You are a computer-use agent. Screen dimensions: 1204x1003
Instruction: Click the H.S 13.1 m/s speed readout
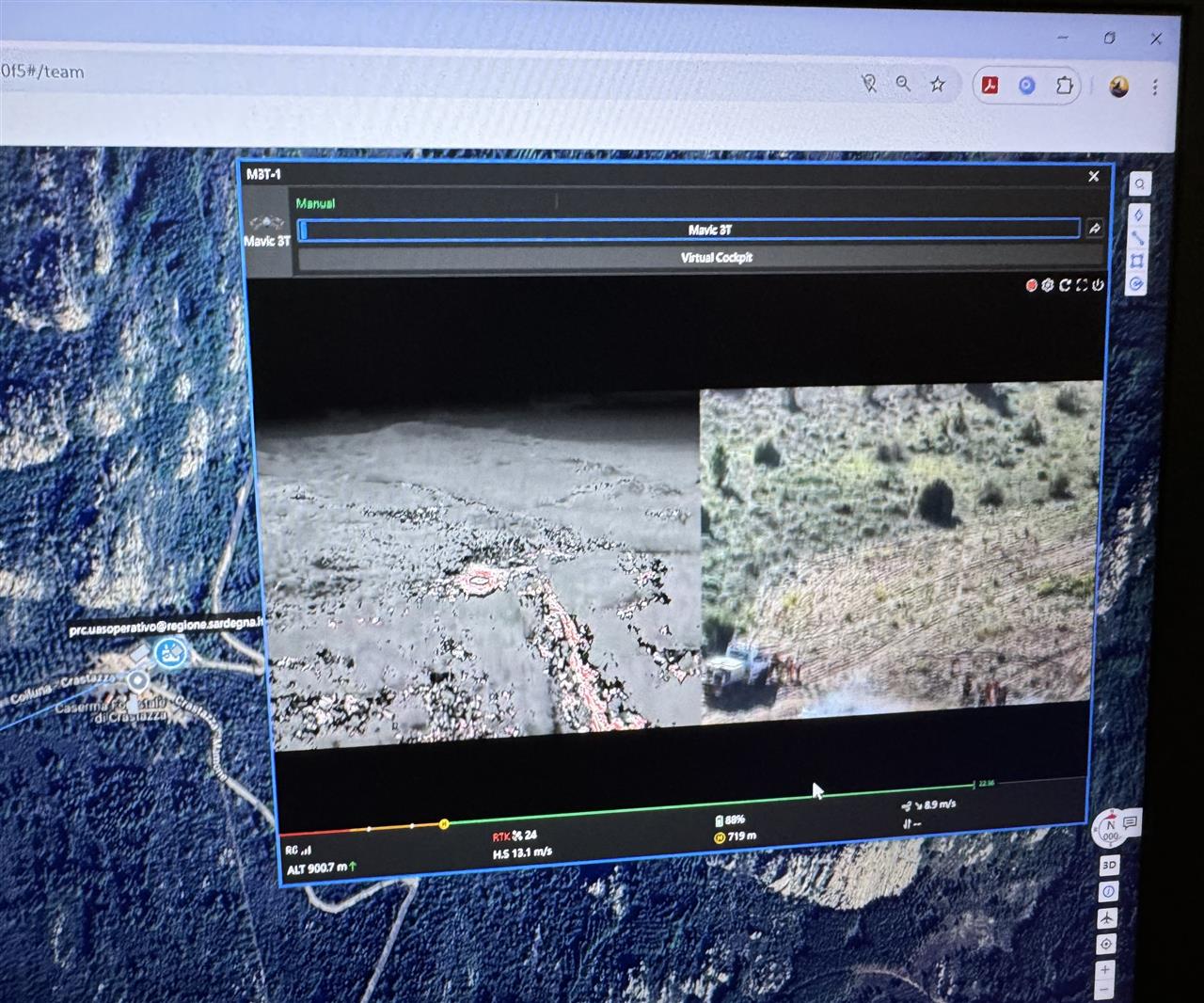(x=522, y=852)
